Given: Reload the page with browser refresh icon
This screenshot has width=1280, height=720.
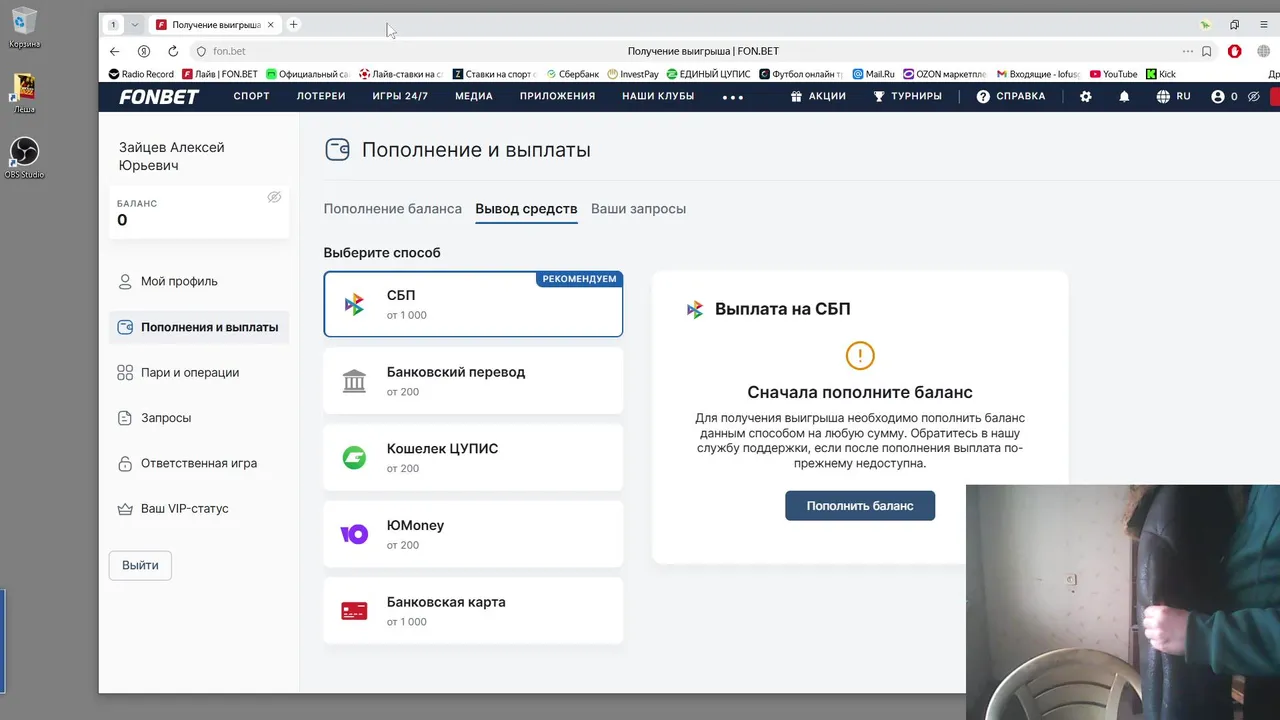Looking at the screenshot, I should 173,51.
